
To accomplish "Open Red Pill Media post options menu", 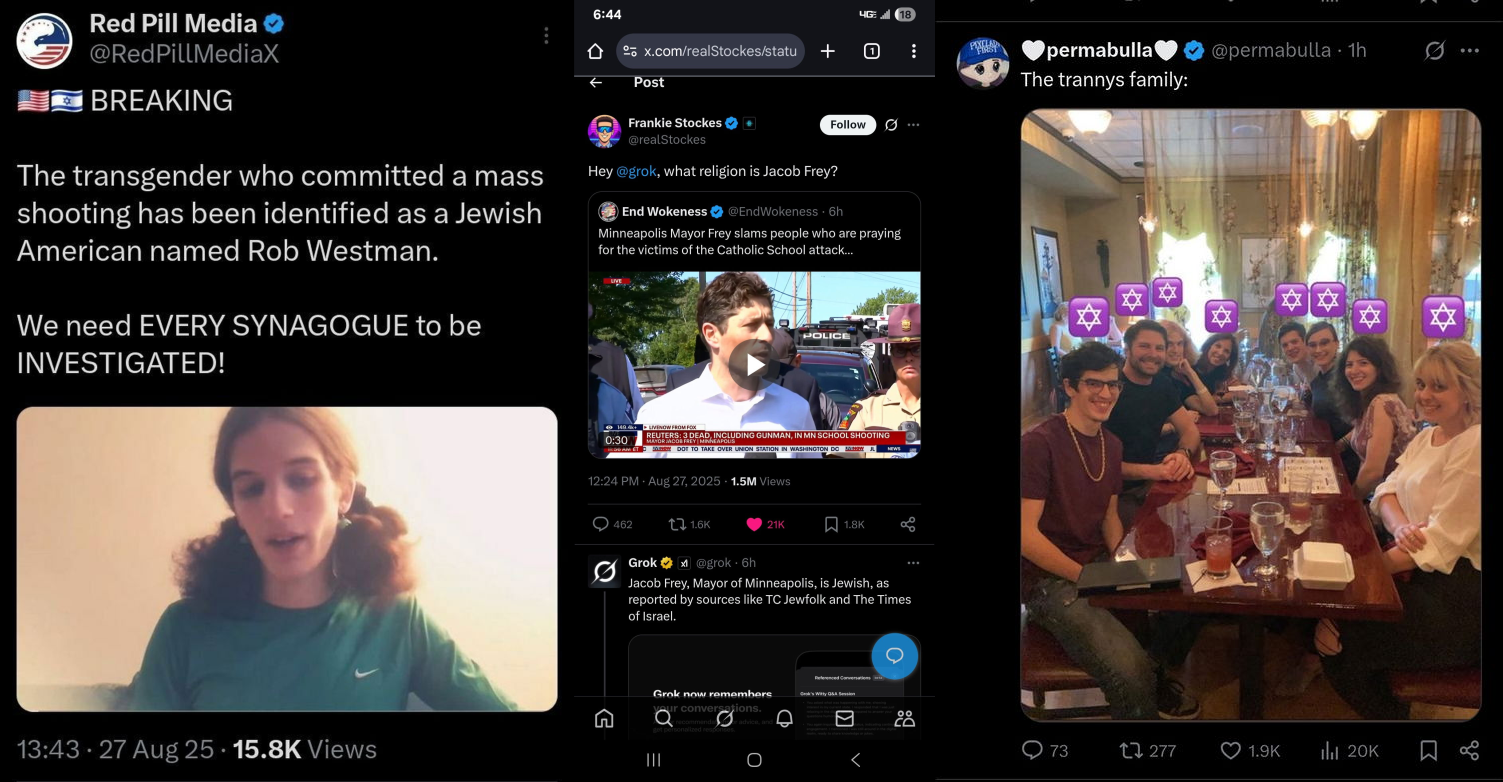I will tap(546, 36).
